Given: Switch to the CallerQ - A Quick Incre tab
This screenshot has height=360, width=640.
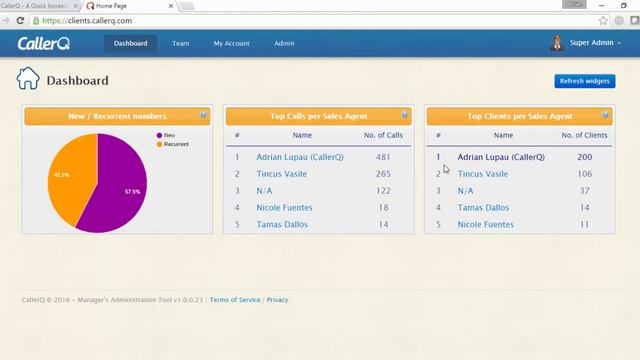Looking at the screenshot, I should 39,6.
